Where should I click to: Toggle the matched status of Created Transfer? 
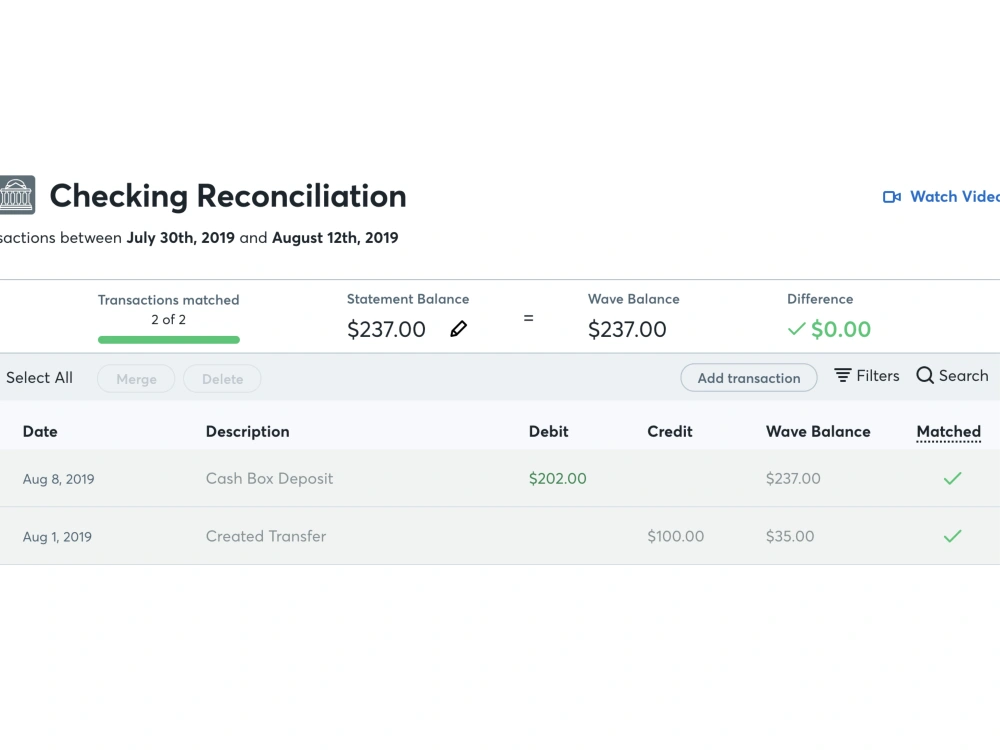[x=952, y=536]
